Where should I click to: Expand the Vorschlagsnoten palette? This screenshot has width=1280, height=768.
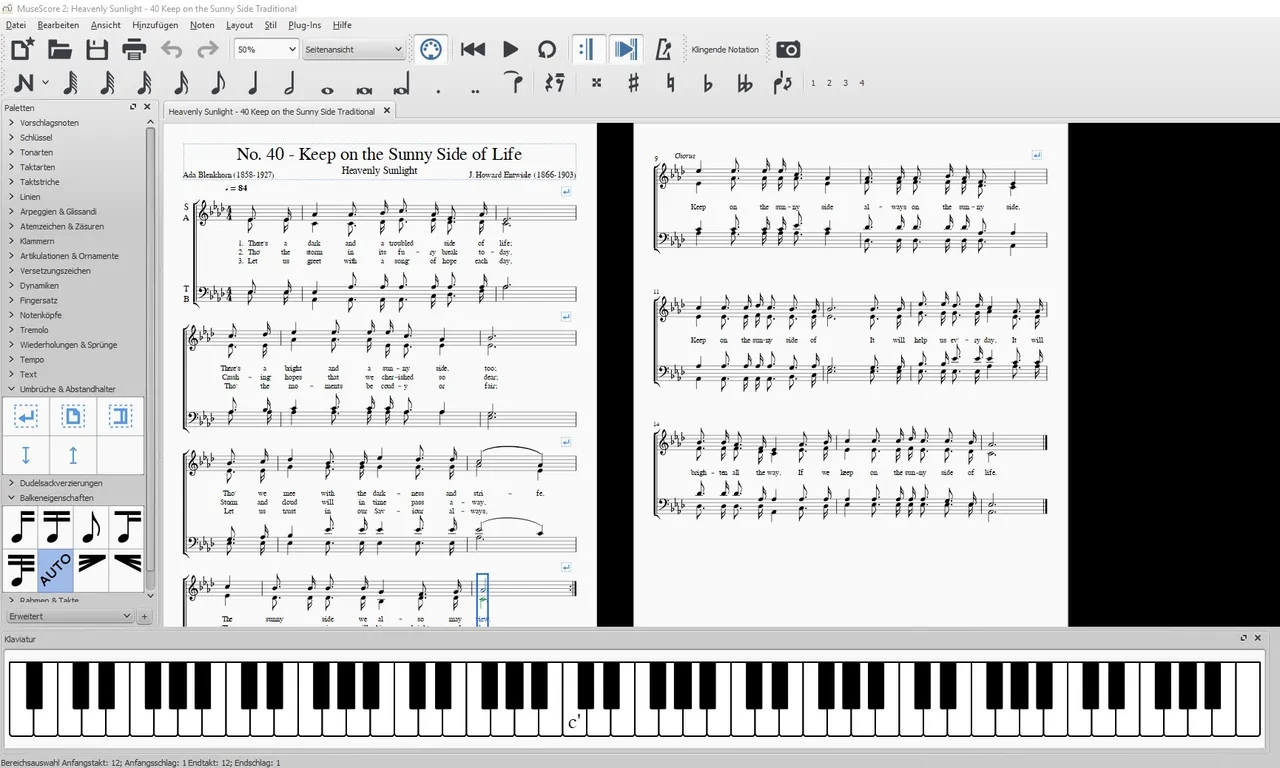coord(50,123)
